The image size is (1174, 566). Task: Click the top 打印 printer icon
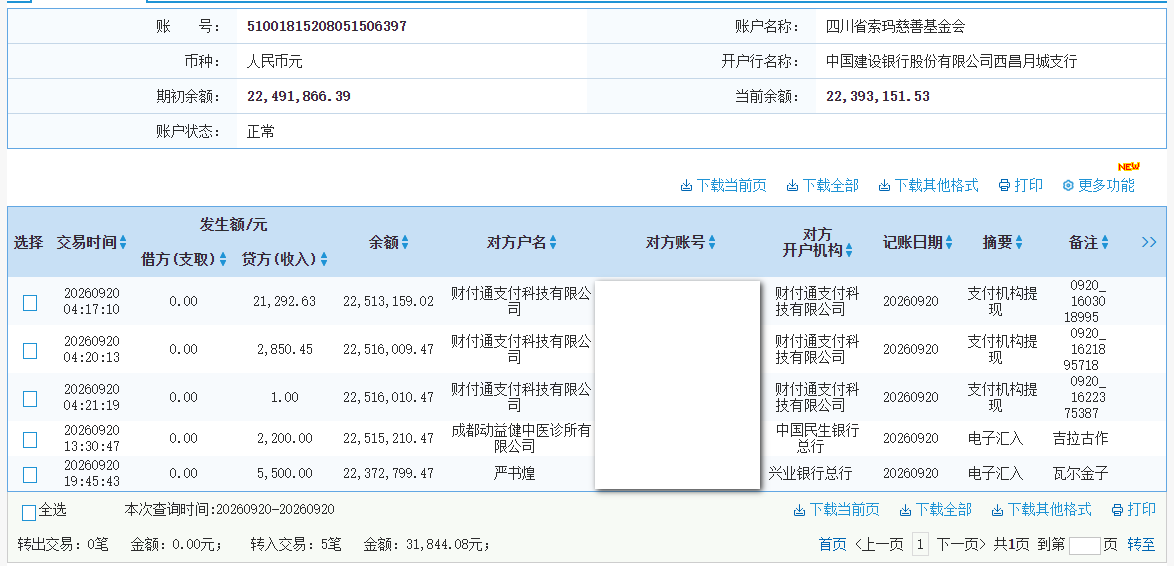click(1005, 186)
